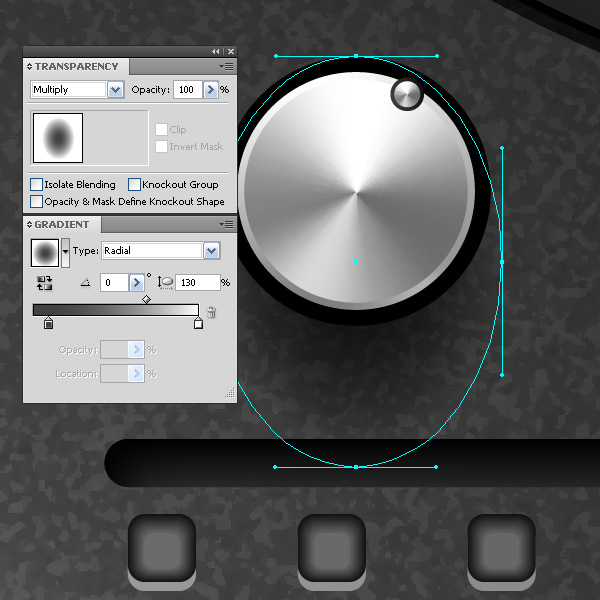
Task: Click the aspect ratio 130 field
Action: 198,283
